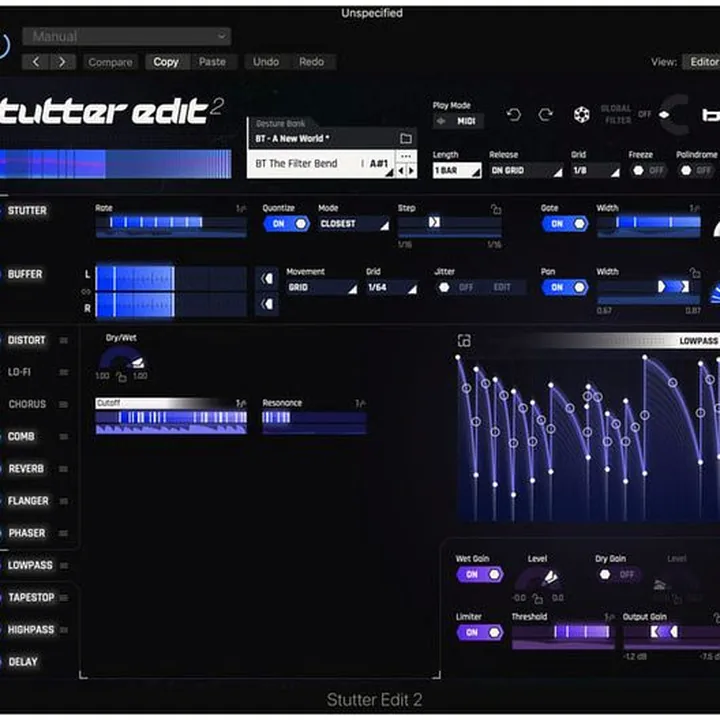Click the L/R stereo link icon in Buffer
Screen dimensions: 720x720
point(86,292)
